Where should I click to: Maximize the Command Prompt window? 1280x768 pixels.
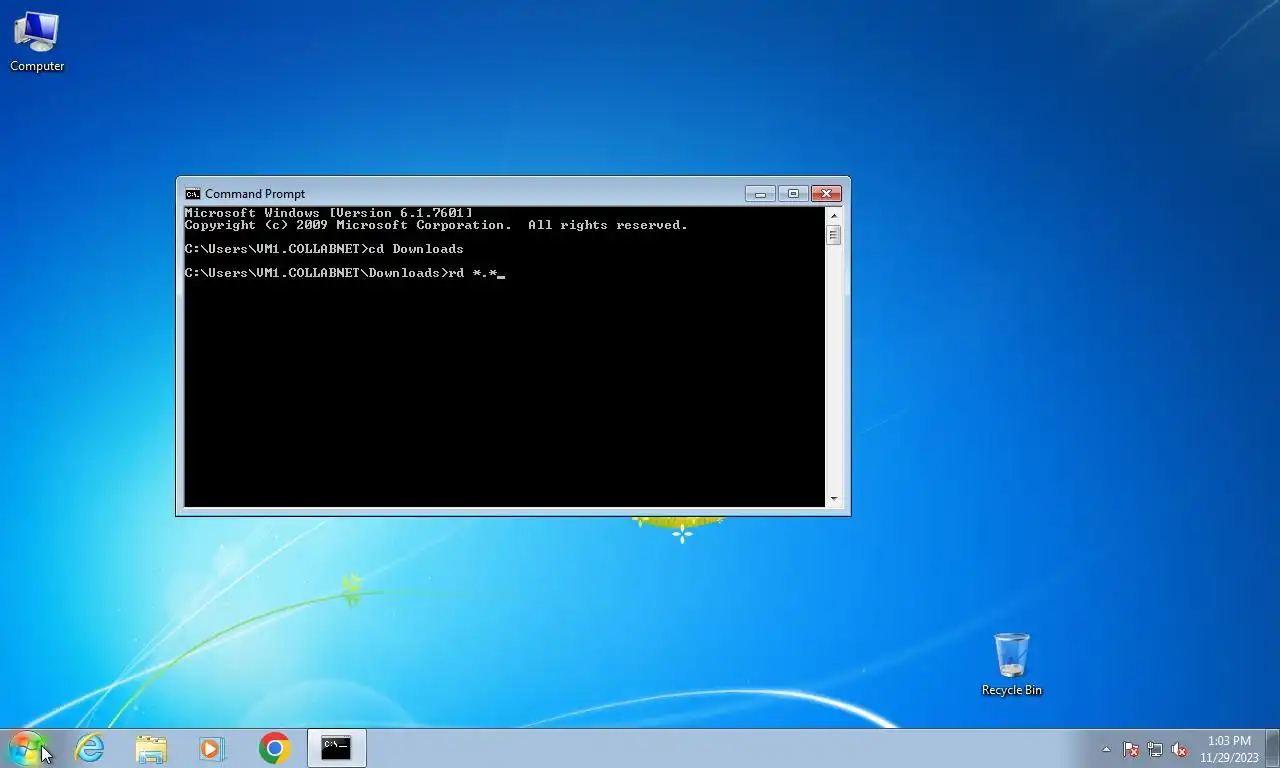(793, 193)
